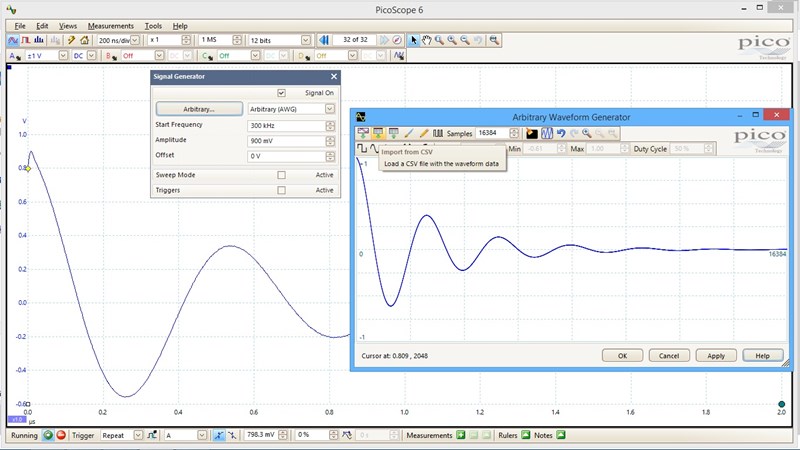The width and height of the screenshot is (800, 450).
Task: Click the Samples 16384 field
Action: pos(492,133)
